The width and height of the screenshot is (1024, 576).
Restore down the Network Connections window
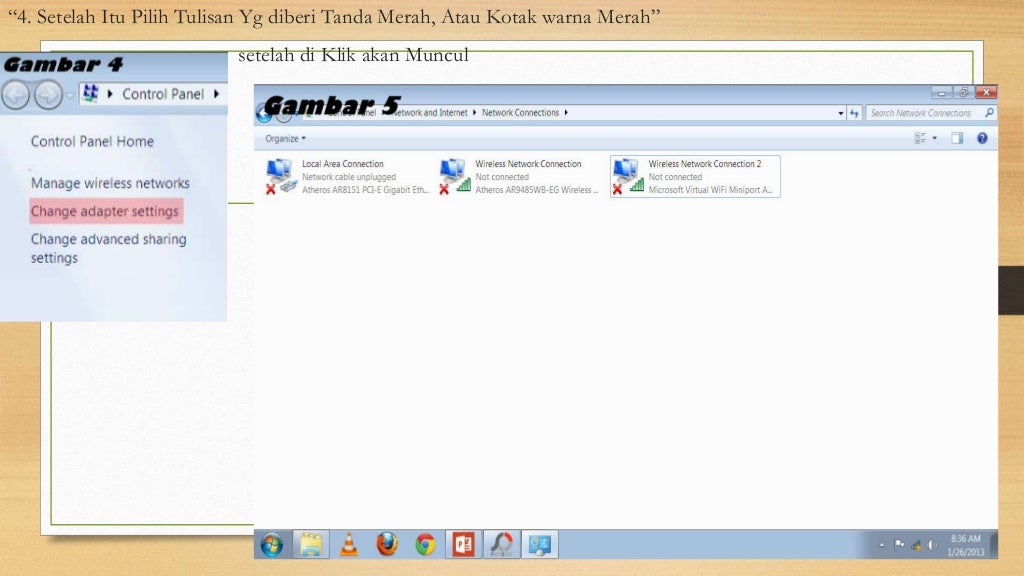pyautogui.click(x=963, y=93)
